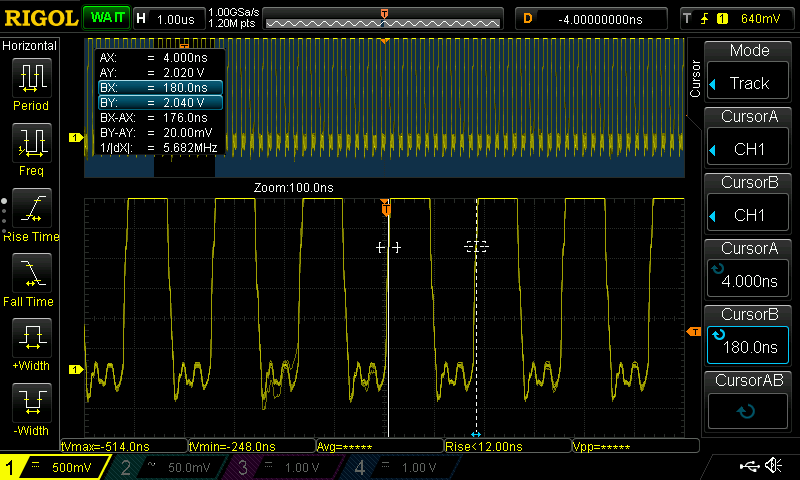This screenshot has height=480, width=800.
Task: Click the orange trigger marker above zoomed waveform
Action: (386, 207)
